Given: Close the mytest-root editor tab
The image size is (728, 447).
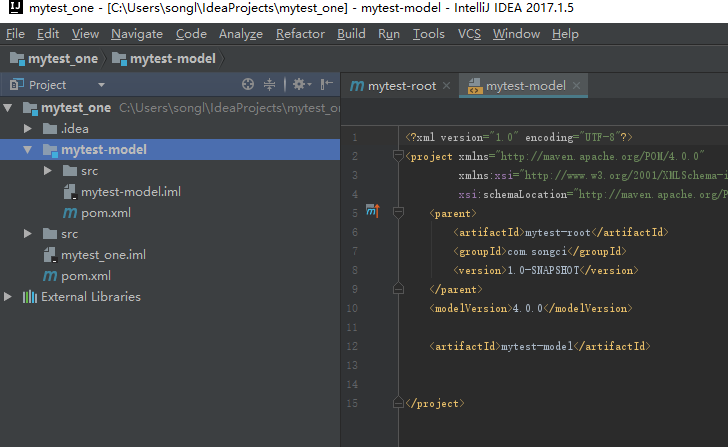Looking at the screenshot, I should pos(446,85).
